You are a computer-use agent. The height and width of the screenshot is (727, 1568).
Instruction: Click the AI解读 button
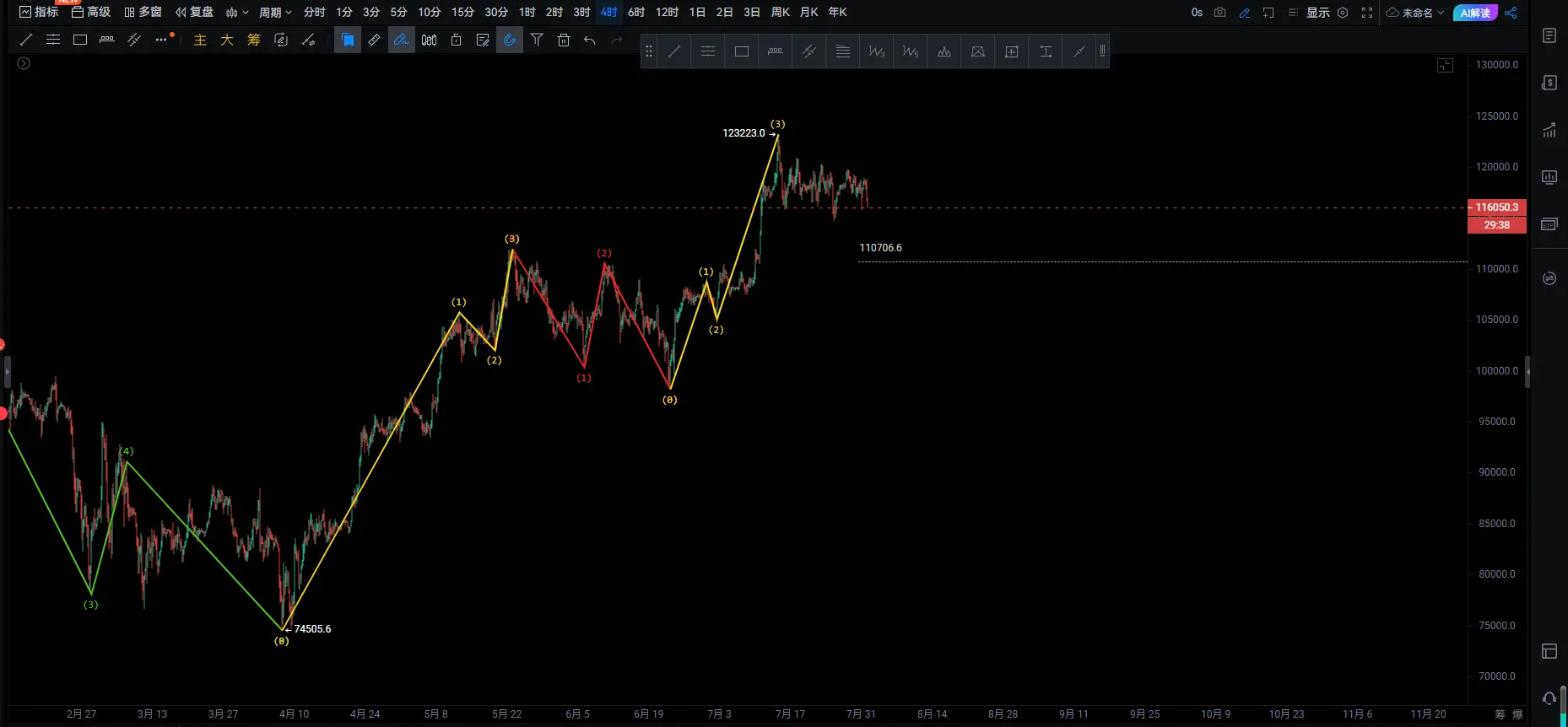coord(1475,13)
